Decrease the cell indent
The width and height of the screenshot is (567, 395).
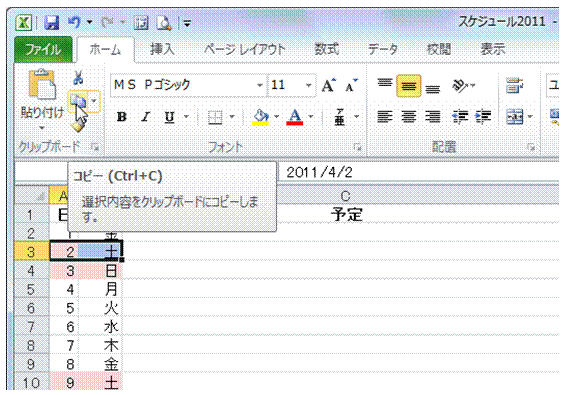[460, 117]
